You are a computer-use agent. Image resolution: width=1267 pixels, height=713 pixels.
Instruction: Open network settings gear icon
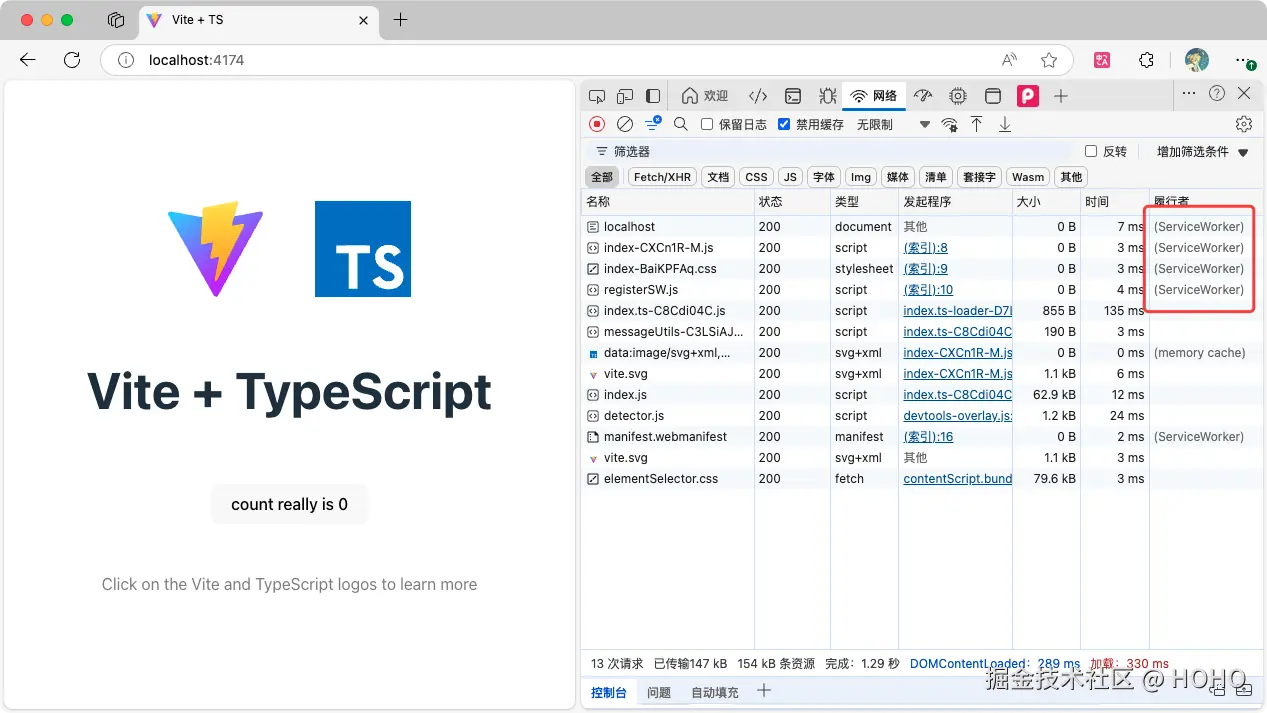[1244, 124]
